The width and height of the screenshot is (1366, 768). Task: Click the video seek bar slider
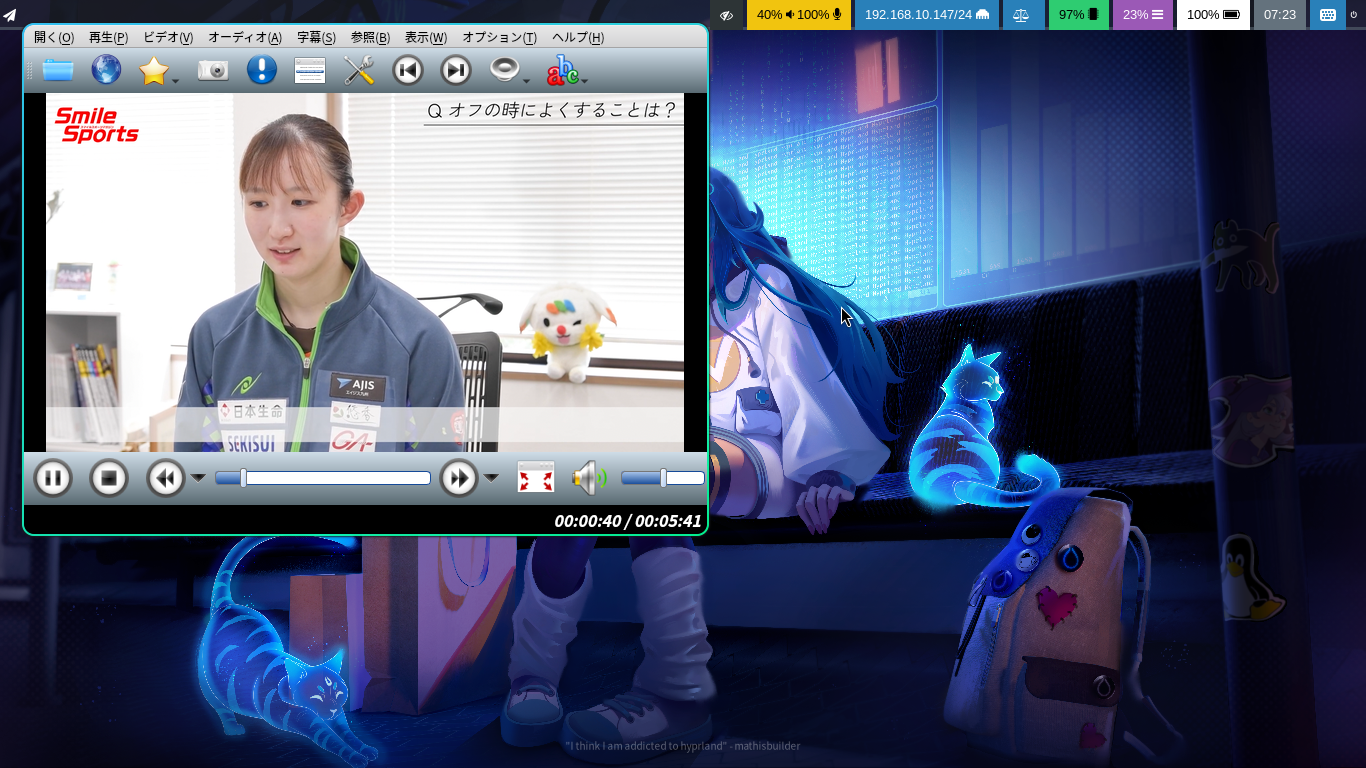tap(323, 478)
